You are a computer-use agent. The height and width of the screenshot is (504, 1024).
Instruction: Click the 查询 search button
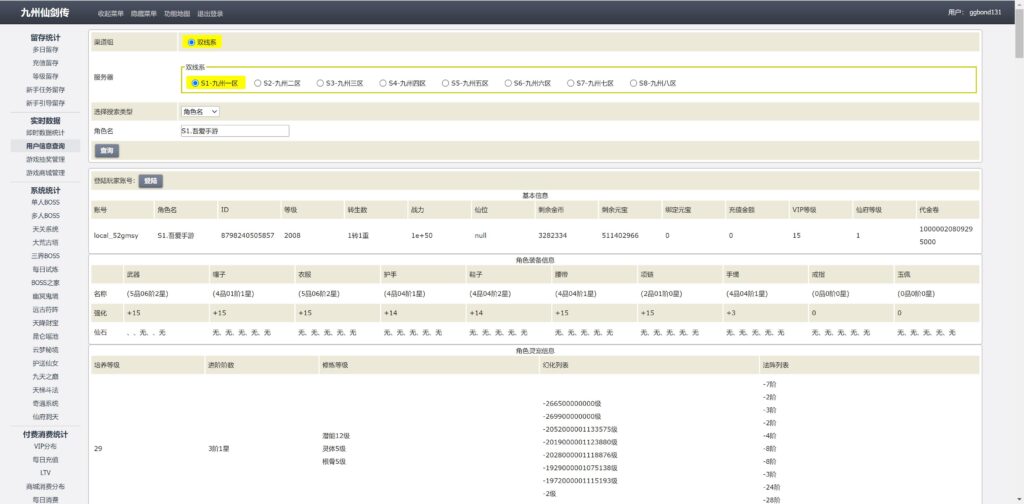(106, 150)
